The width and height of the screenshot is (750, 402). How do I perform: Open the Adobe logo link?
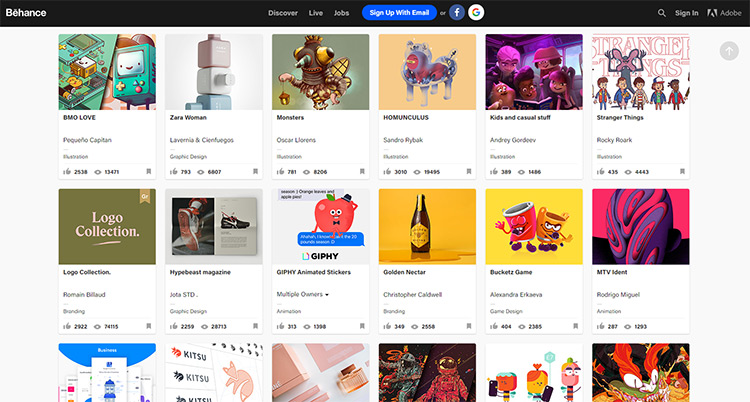pyautogui.click(x=724, y=13)
